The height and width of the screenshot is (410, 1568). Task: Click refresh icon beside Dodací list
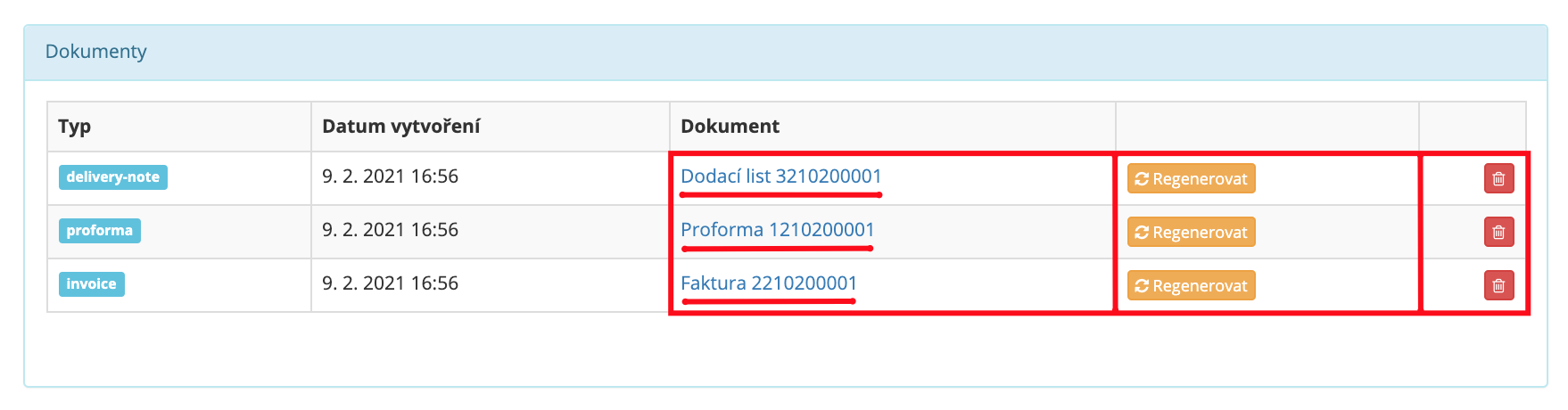pos(1141,179)
